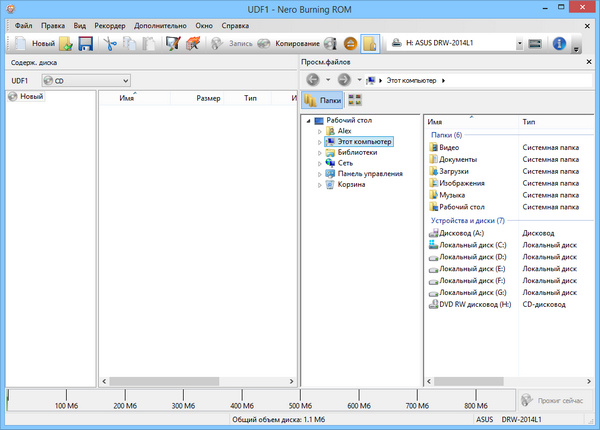
Task: Switch file browser to thumbnails view icon
Action: pyautogui.click(x=355, y=100)
